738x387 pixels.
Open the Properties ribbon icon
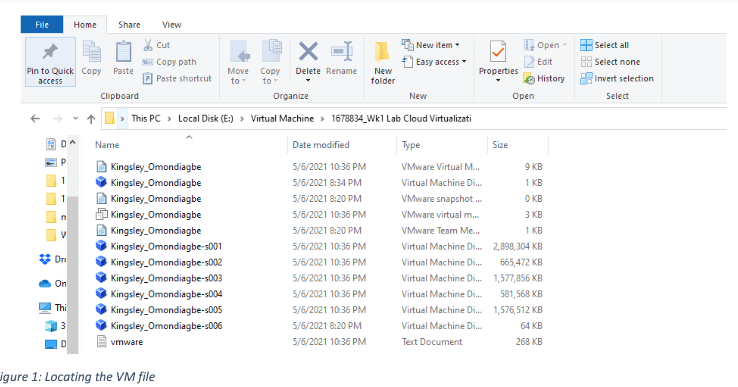coord(498,52)
